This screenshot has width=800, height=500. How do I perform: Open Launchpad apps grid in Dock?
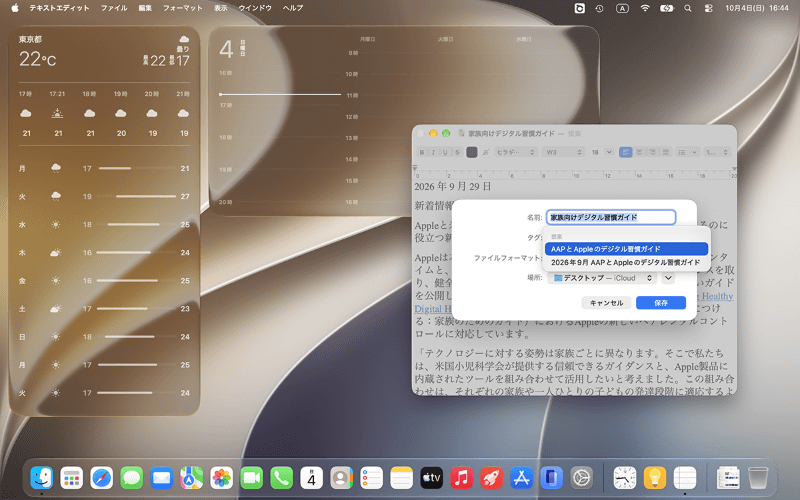(x=71, y=478)
